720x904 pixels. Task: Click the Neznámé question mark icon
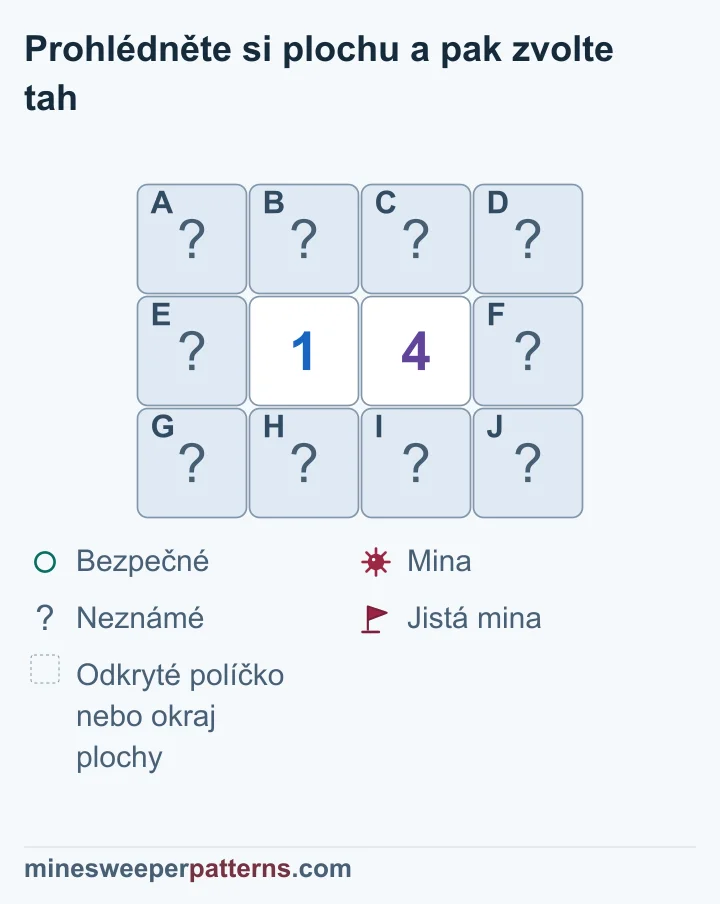(x=45, y=618)
